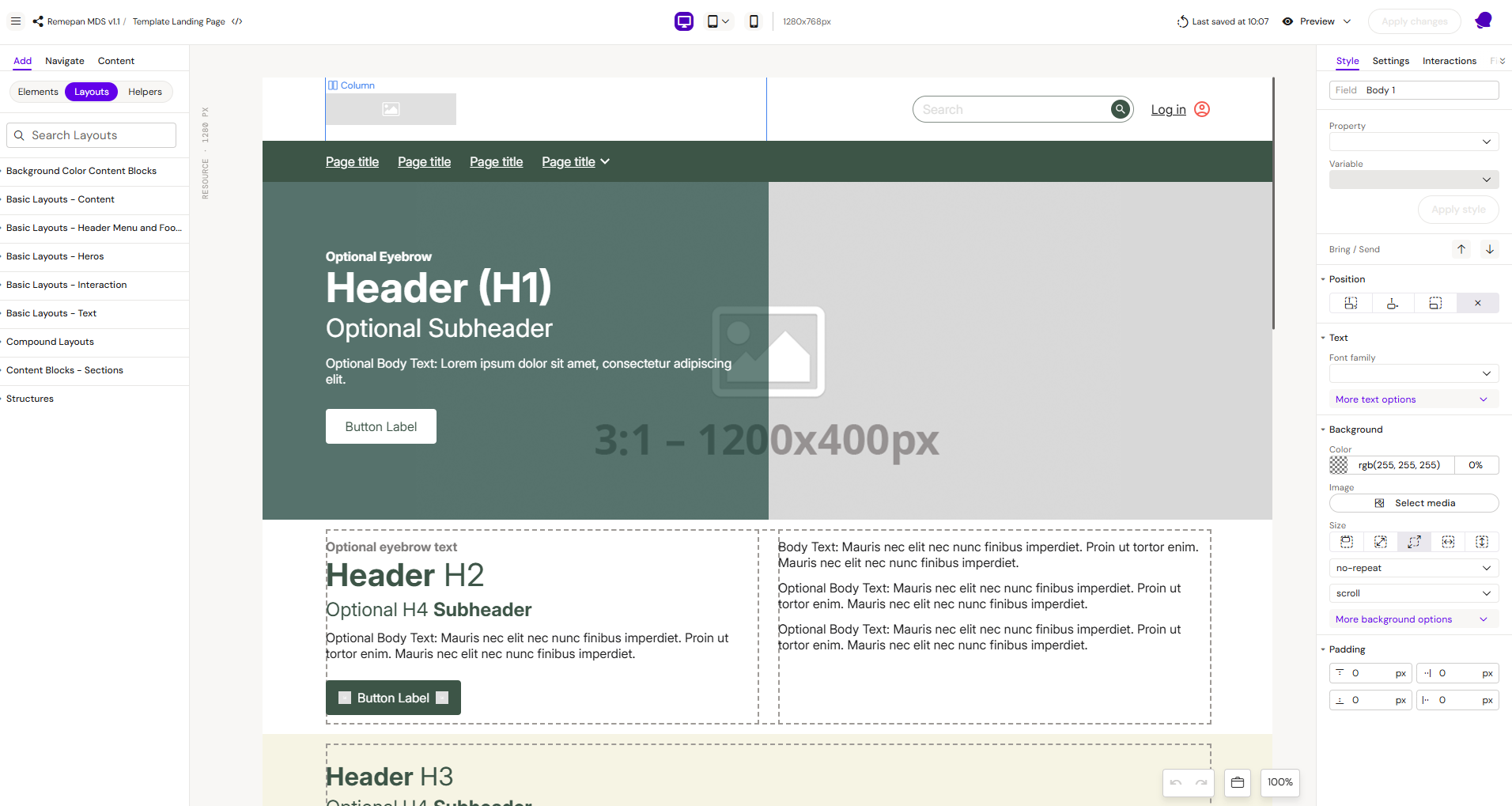1512x806 pixels.
Task: Open the code view icon beside Template Landing Page
Action: coord(237,21)
